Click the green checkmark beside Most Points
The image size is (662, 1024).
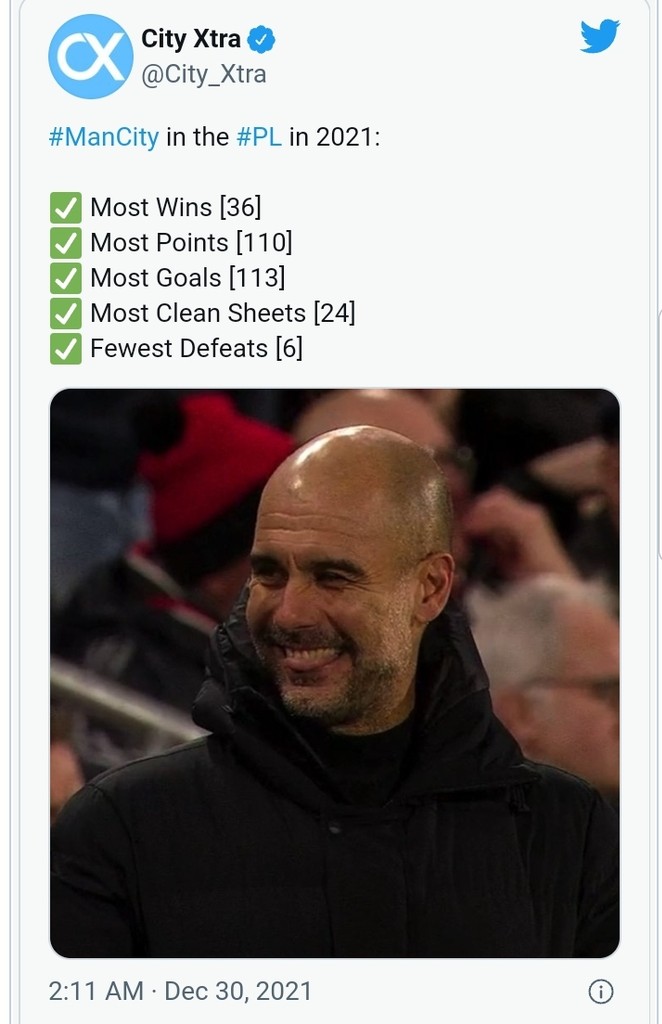coord(65,242)
